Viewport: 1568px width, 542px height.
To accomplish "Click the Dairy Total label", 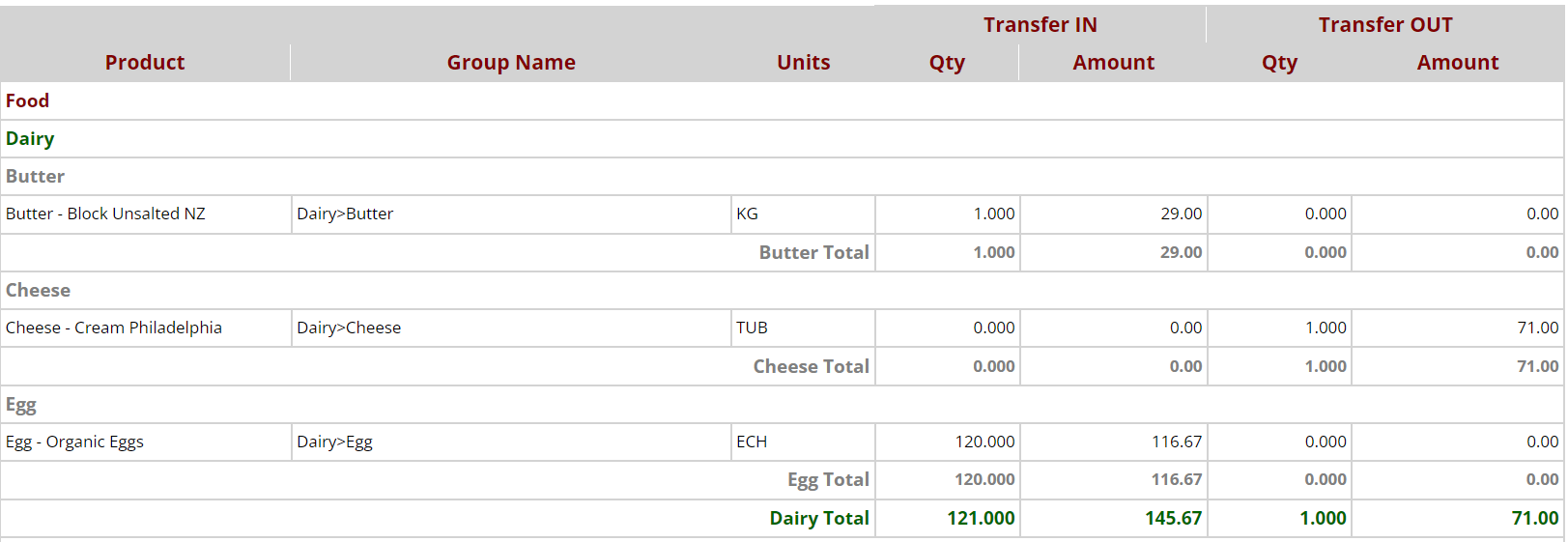I will (x=818, y=519).
